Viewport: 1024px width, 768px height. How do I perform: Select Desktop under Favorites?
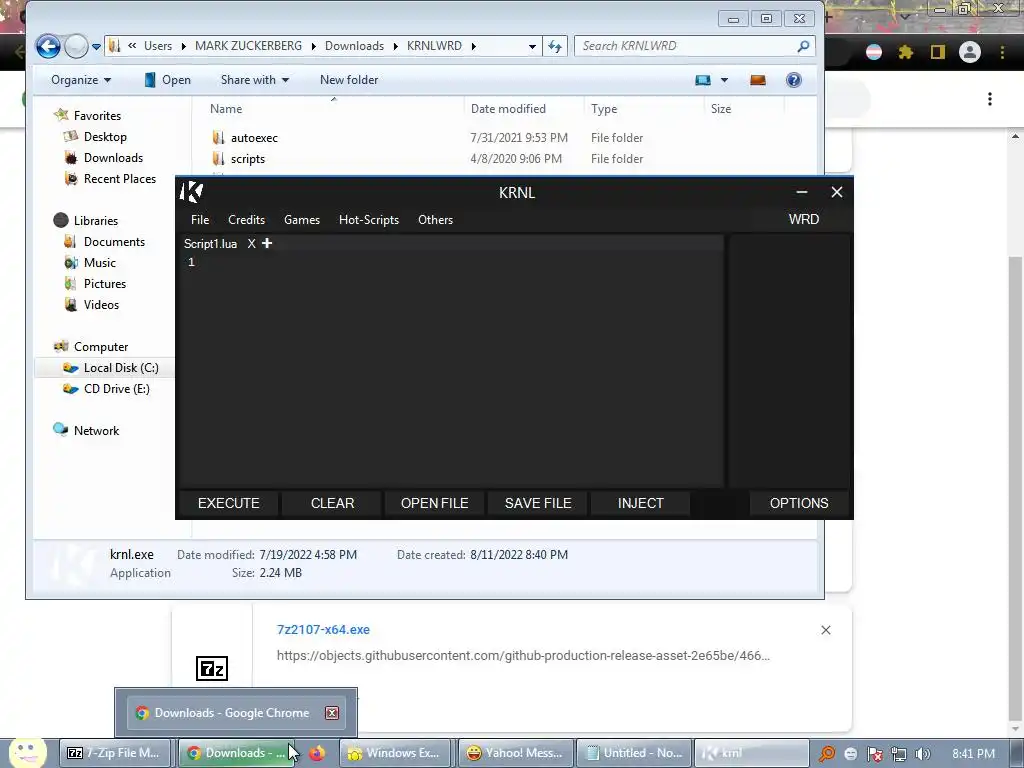point(105,136)
